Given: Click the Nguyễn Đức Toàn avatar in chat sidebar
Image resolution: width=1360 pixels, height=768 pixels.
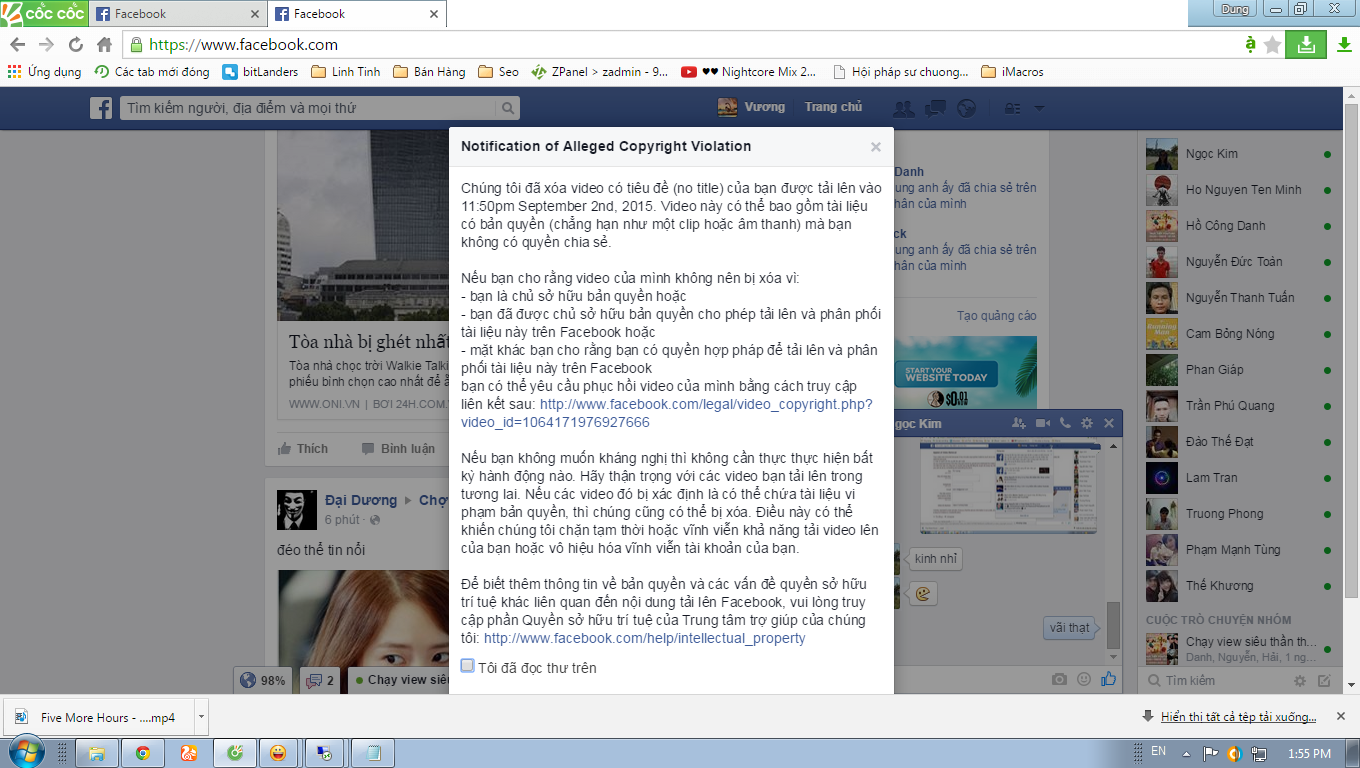Looking at the screenshot, I should tap(1162, 262).
